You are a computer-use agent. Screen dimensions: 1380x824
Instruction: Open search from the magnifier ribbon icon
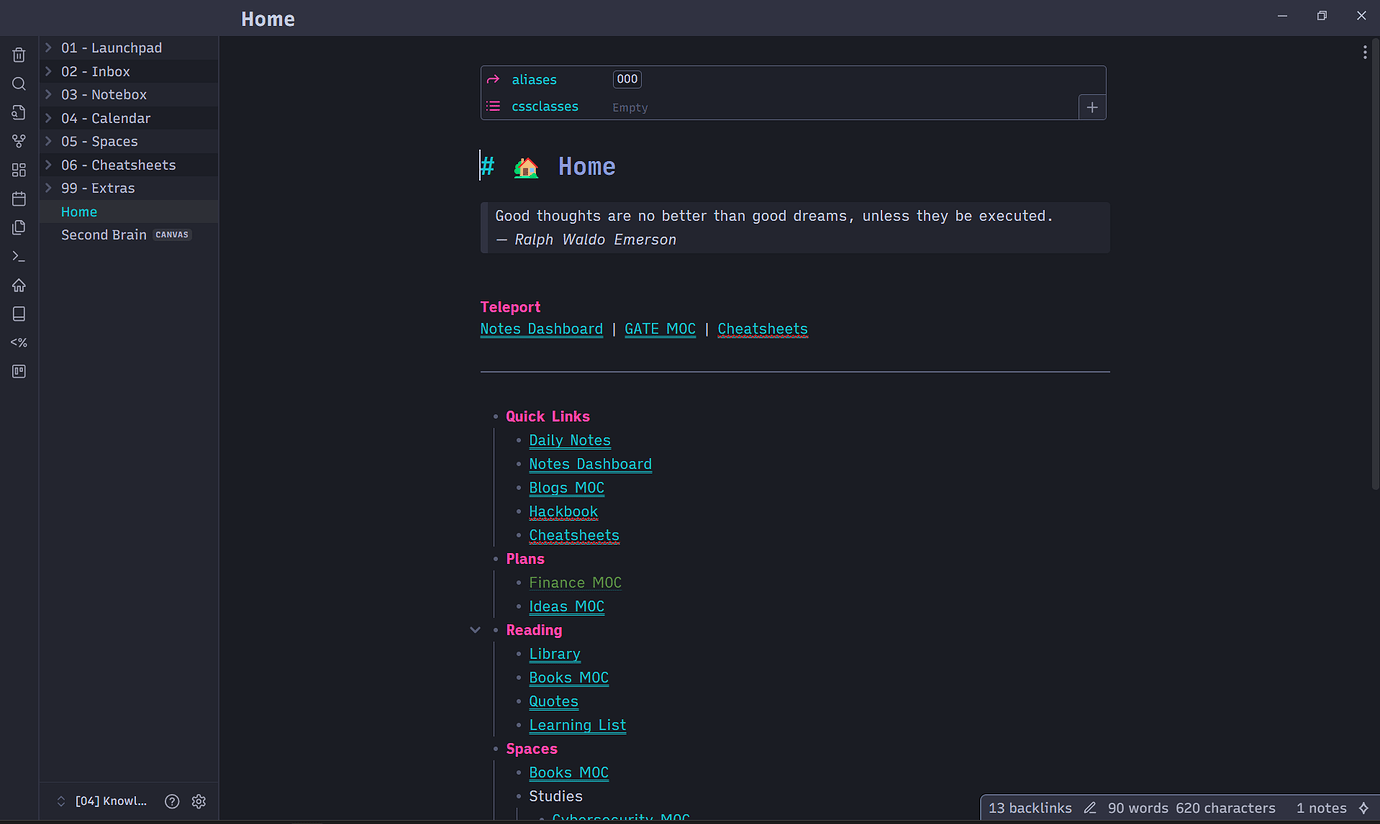coord(18,84)
